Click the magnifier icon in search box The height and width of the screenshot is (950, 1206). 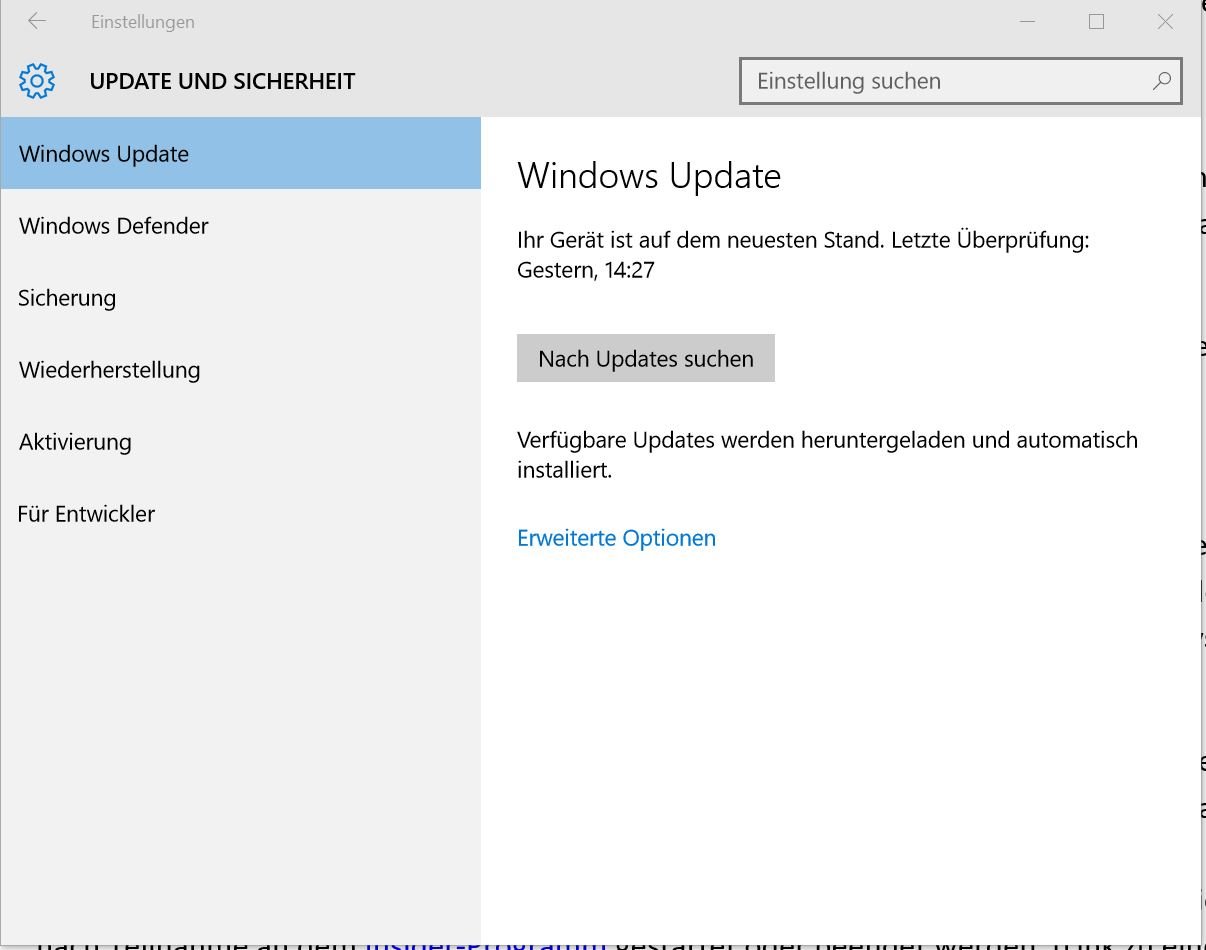coord(1161,81)
